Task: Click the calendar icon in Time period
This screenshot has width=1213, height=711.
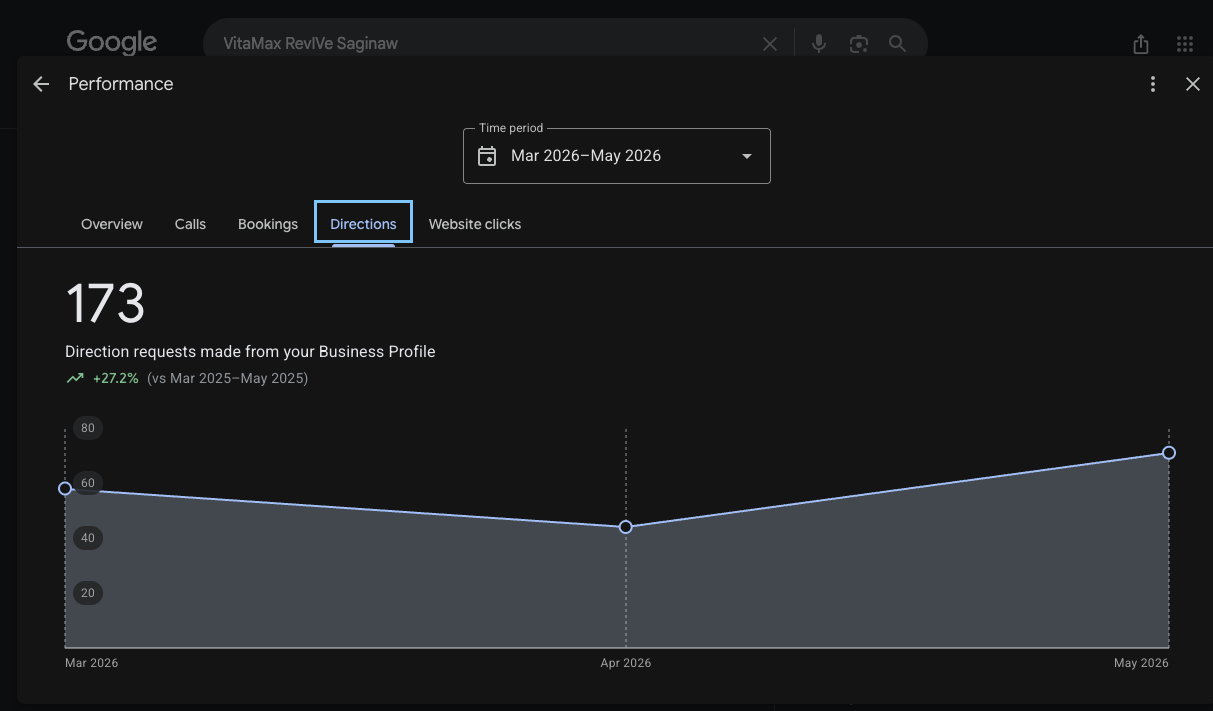Action: click(x=487, y=156)
